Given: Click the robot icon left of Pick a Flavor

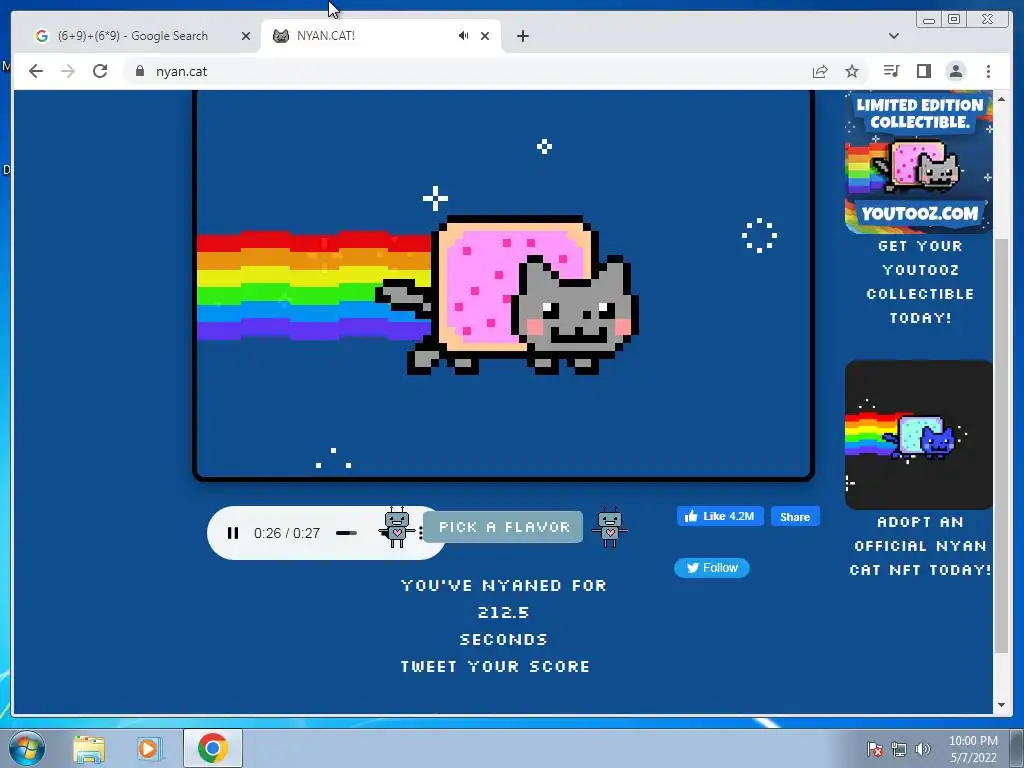Looking at the screenshot, I should (396, 526).
